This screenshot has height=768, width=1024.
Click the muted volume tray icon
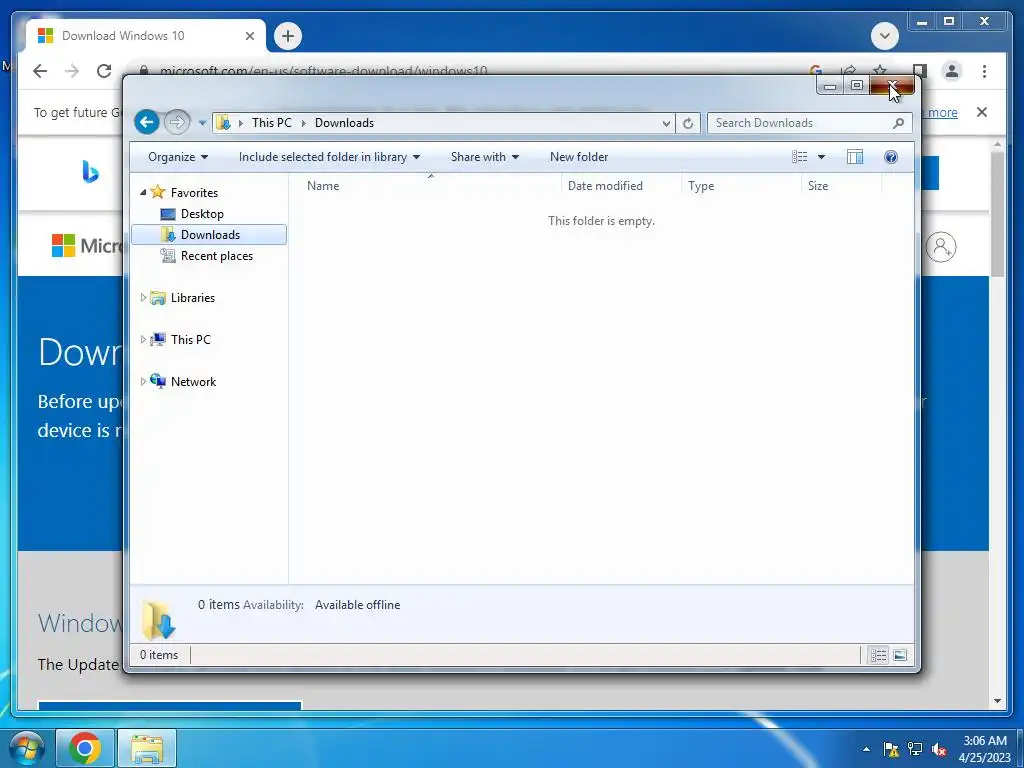(x=939, y=749)
